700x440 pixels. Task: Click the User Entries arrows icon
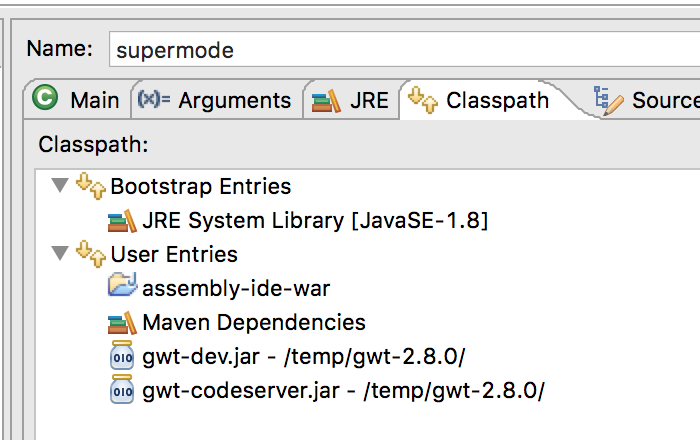pyautogui.click(x=91, y=254)
